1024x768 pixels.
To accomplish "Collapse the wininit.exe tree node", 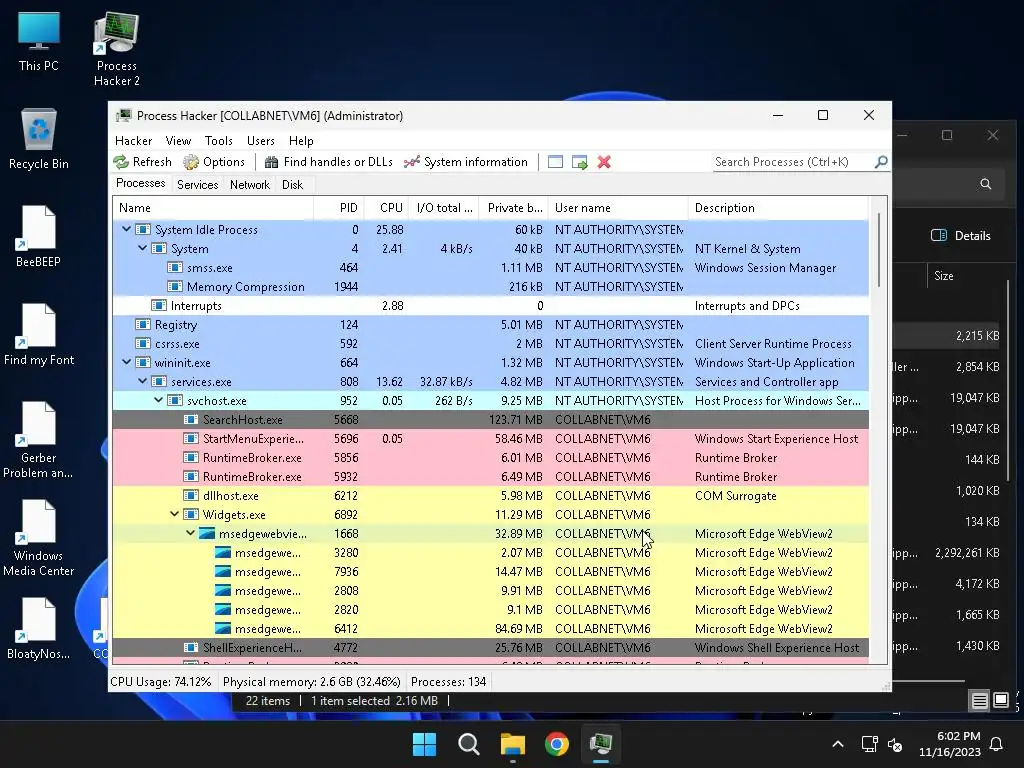I will (126, 362).
